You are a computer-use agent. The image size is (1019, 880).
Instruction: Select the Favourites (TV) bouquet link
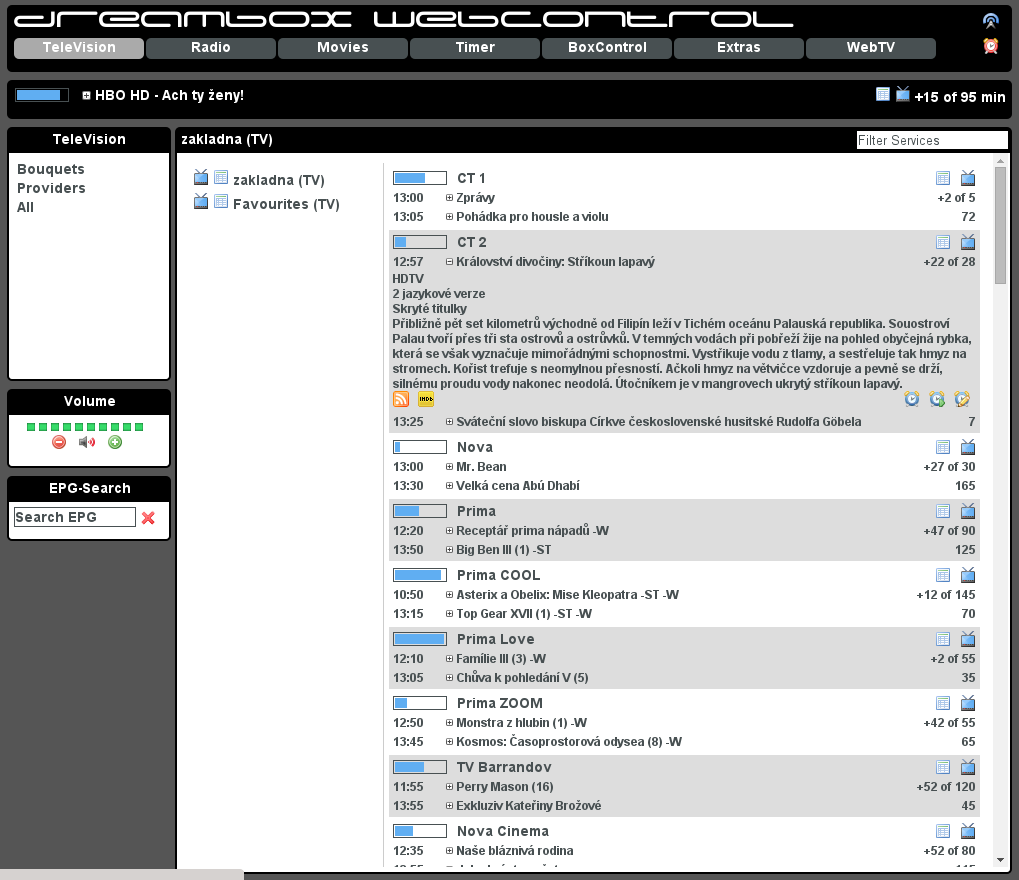click(x=286, y=204)
